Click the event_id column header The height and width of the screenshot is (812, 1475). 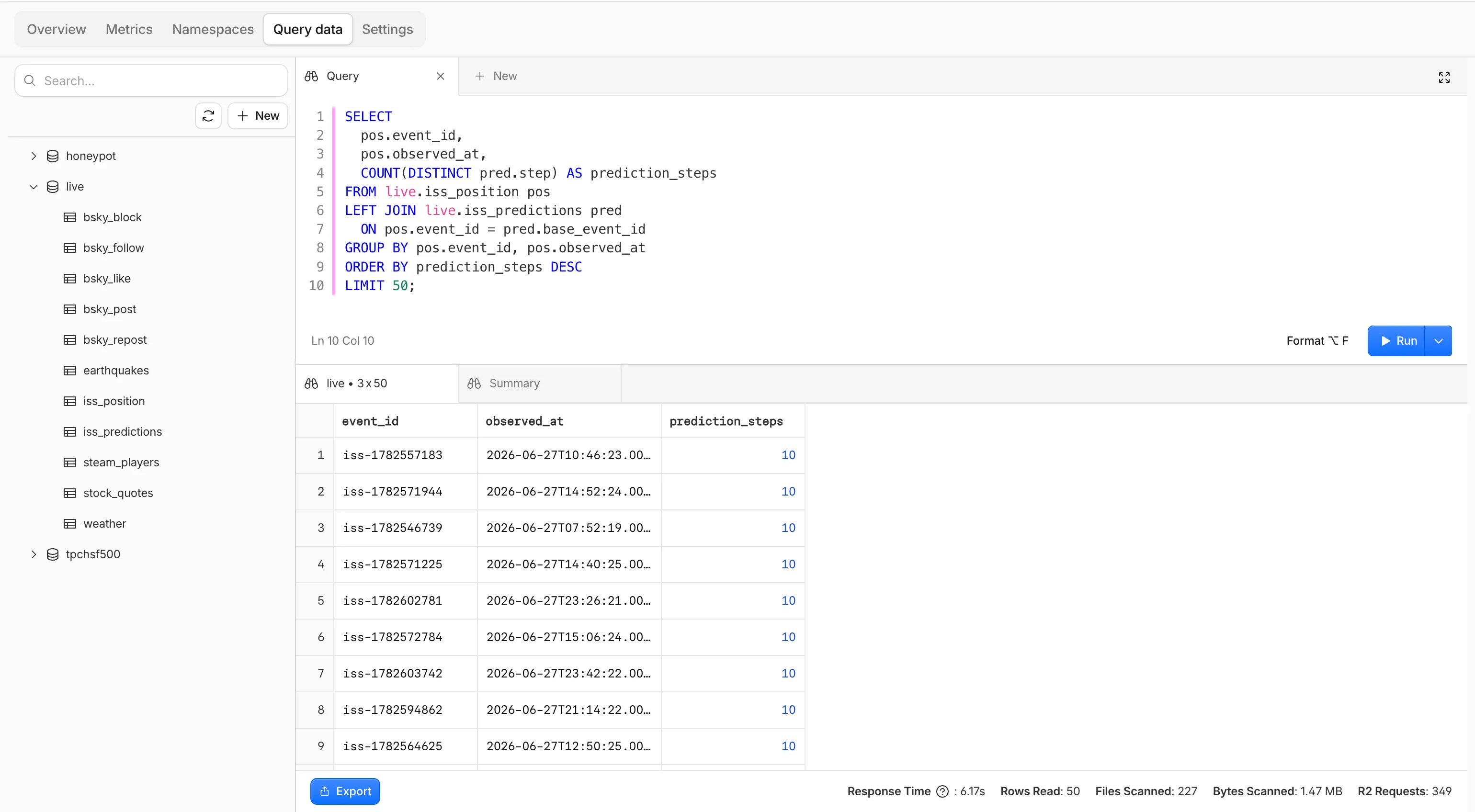[x=406, y=421]
